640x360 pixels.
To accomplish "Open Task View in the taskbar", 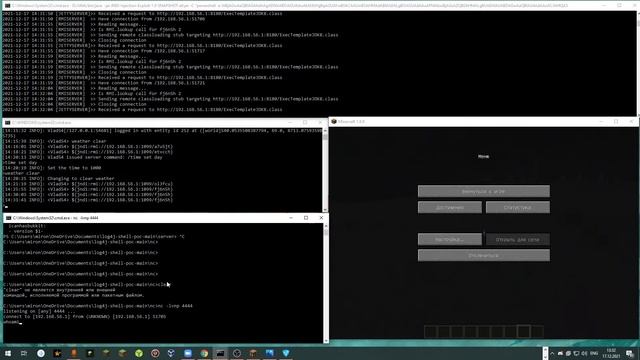I will tap(24, 353).
